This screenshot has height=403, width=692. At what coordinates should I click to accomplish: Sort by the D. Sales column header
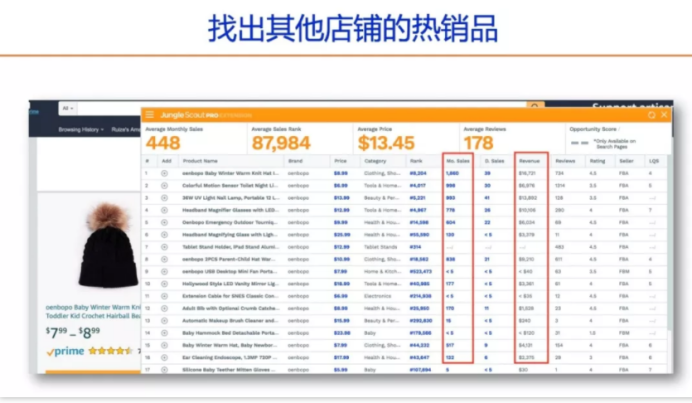point(494,161)
